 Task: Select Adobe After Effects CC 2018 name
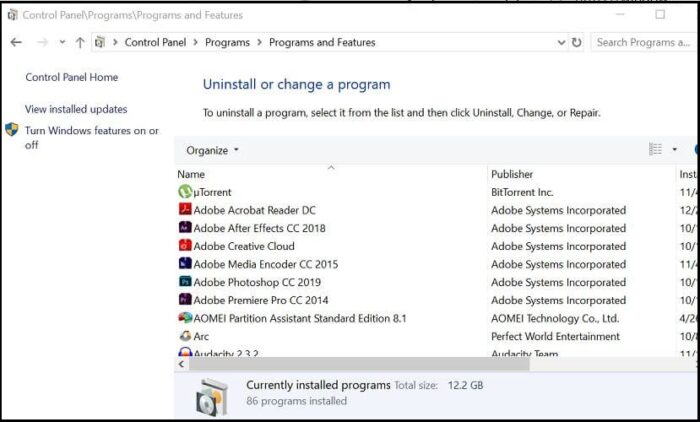point(259,228)
